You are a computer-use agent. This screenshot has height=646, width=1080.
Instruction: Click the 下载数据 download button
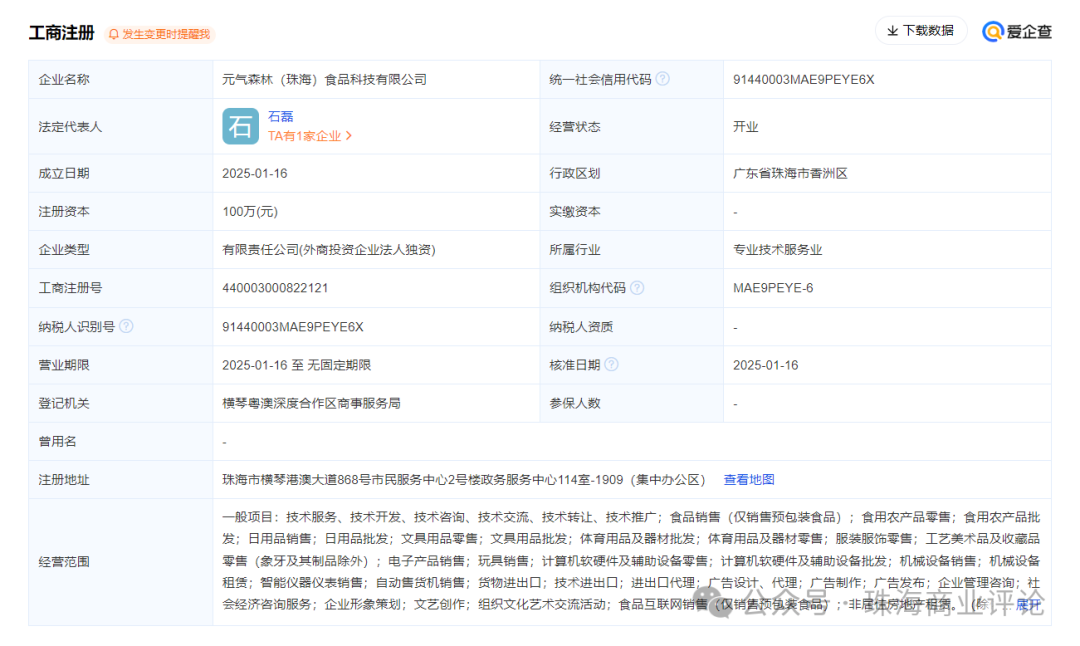[921, 31]
